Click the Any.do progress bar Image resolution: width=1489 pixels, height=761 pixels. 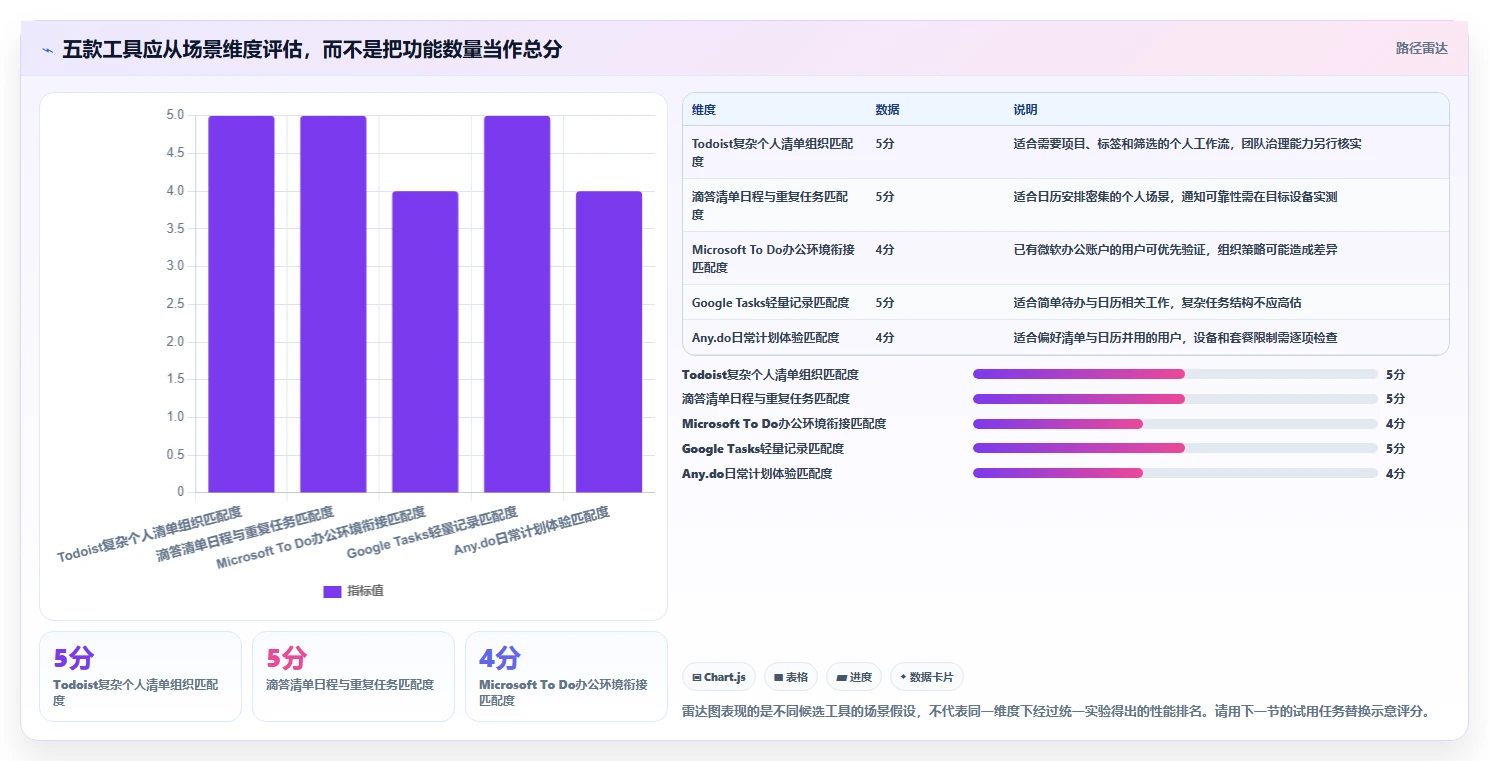(x=1175, y=473)
